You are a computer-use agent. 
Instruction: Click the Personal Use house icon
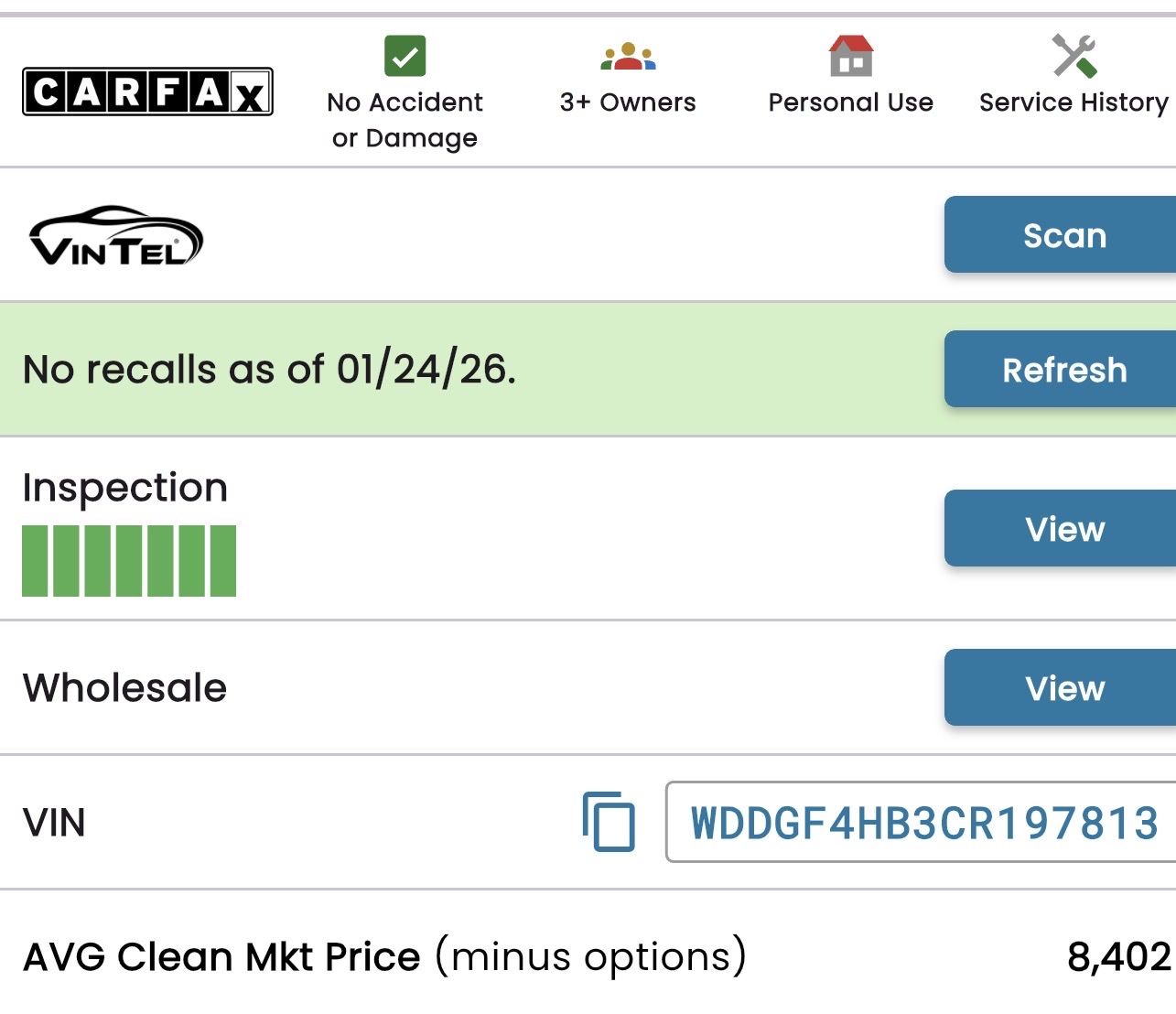[850, 56]
